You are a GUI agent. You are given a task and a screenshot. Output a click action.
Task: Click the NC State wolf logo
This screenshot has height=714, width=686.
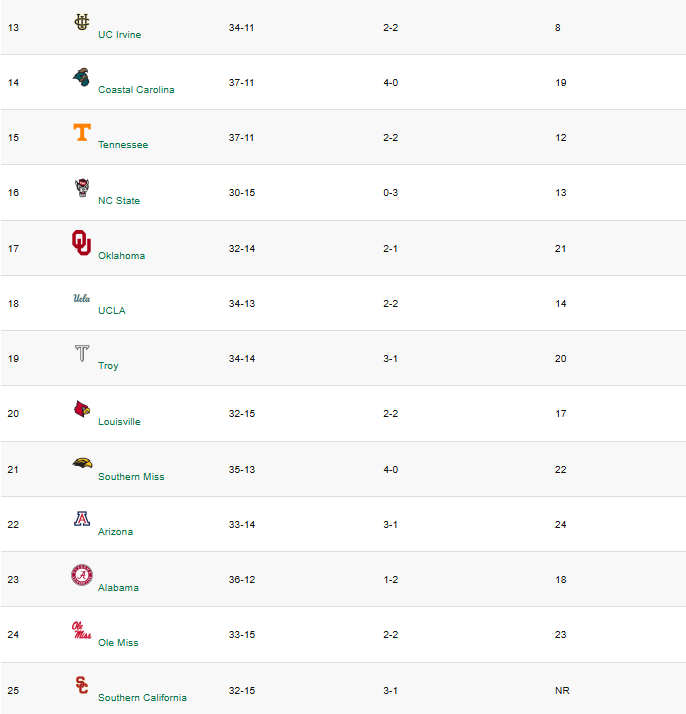pyautogui.click(x=82, y=188)
